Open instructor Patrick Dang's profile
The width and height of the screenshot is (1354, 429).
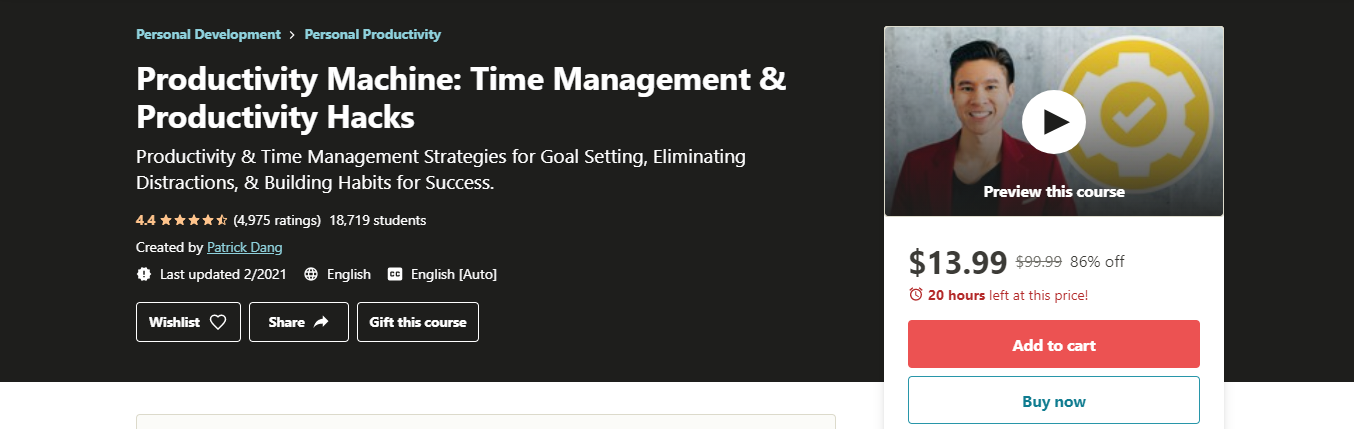point(245,247)
